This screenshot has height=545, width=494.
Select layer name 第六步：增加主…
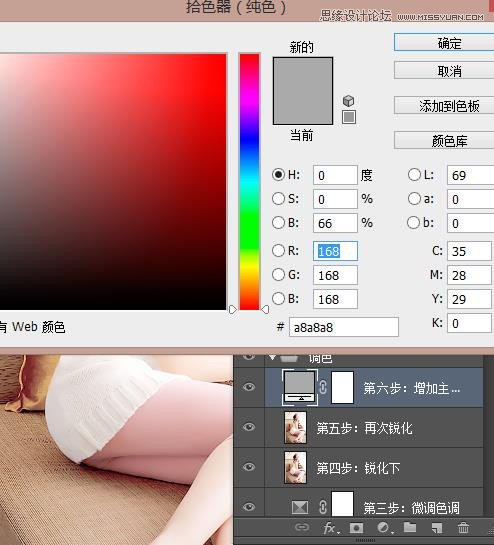coord(412,388)
